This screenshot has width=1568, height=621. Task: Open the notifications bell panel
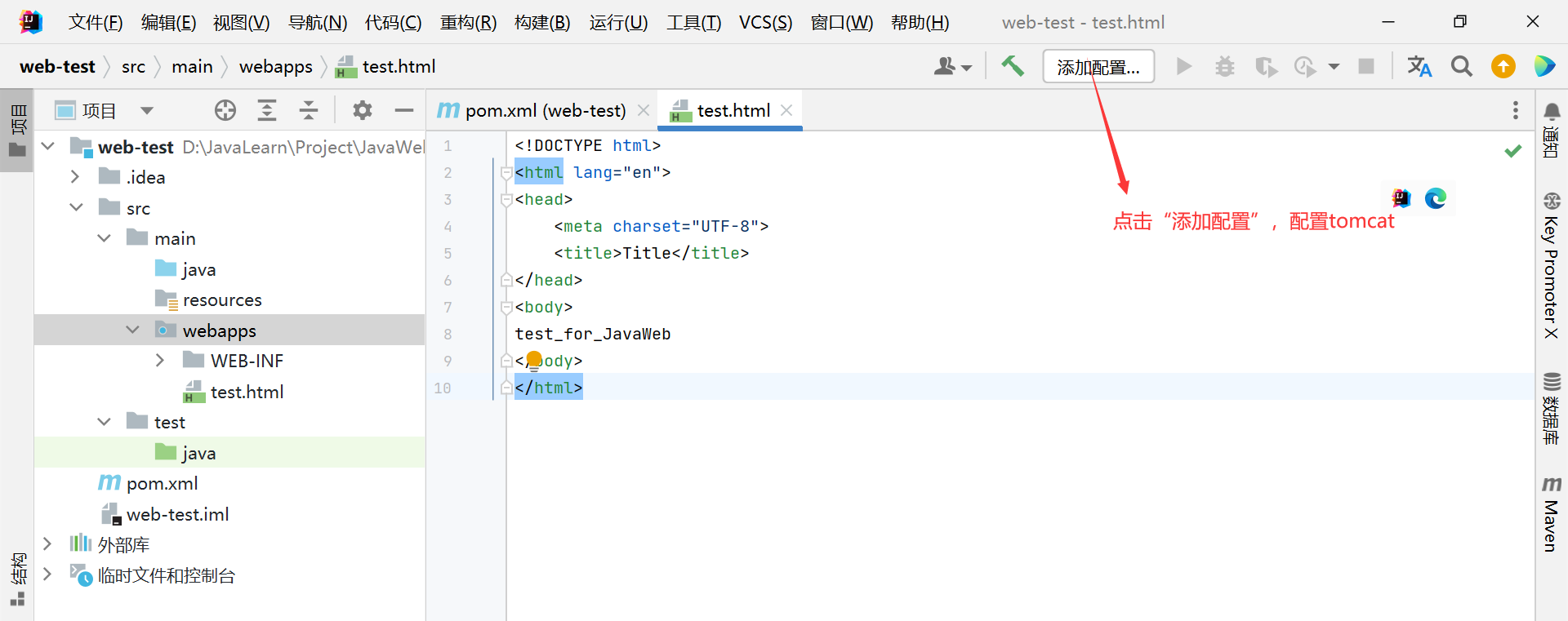(x=1551, y=131)
